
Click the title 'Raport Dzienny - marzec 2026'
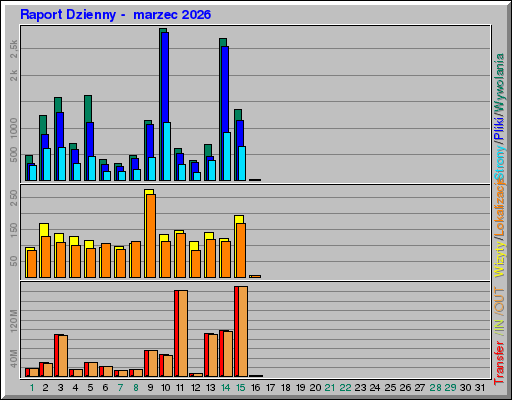tap(115, 15)
